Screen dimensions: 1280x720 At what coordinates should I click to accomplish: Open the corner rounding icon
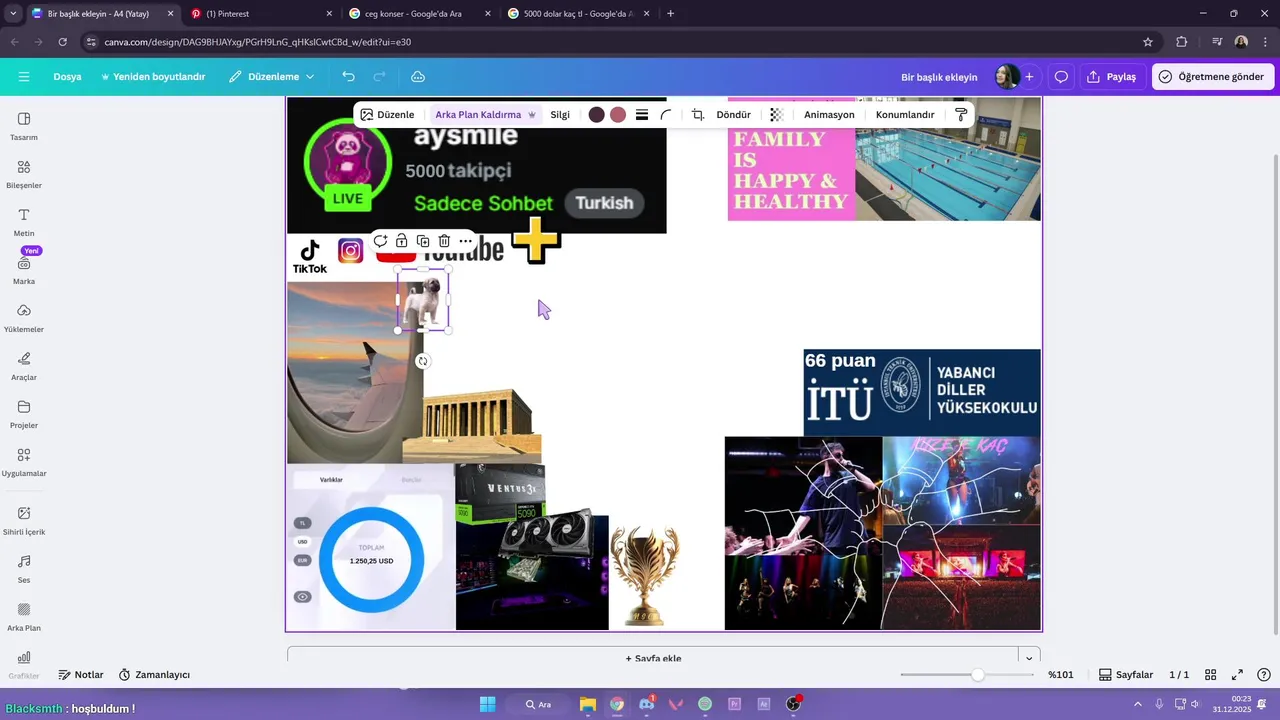point(666,115)
